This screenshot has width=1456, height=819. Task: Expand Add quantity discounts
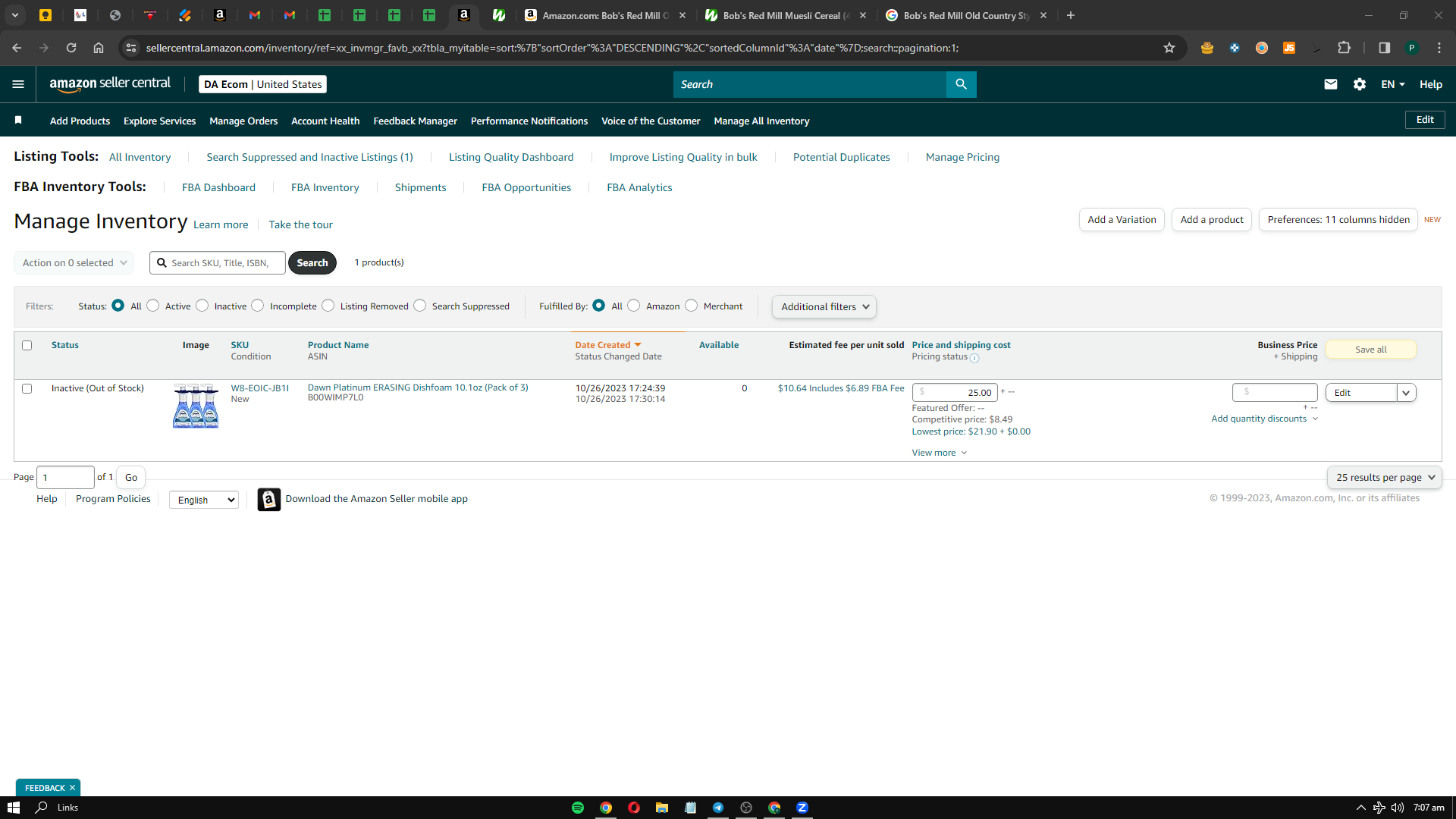point(1265,419)
